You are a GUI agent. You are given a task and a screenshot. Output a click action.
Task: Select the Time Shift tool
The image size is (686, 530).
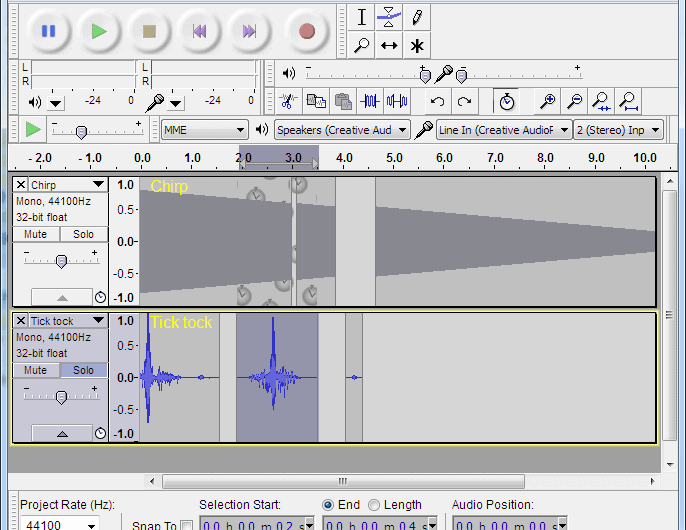click(x=388, y=46)
